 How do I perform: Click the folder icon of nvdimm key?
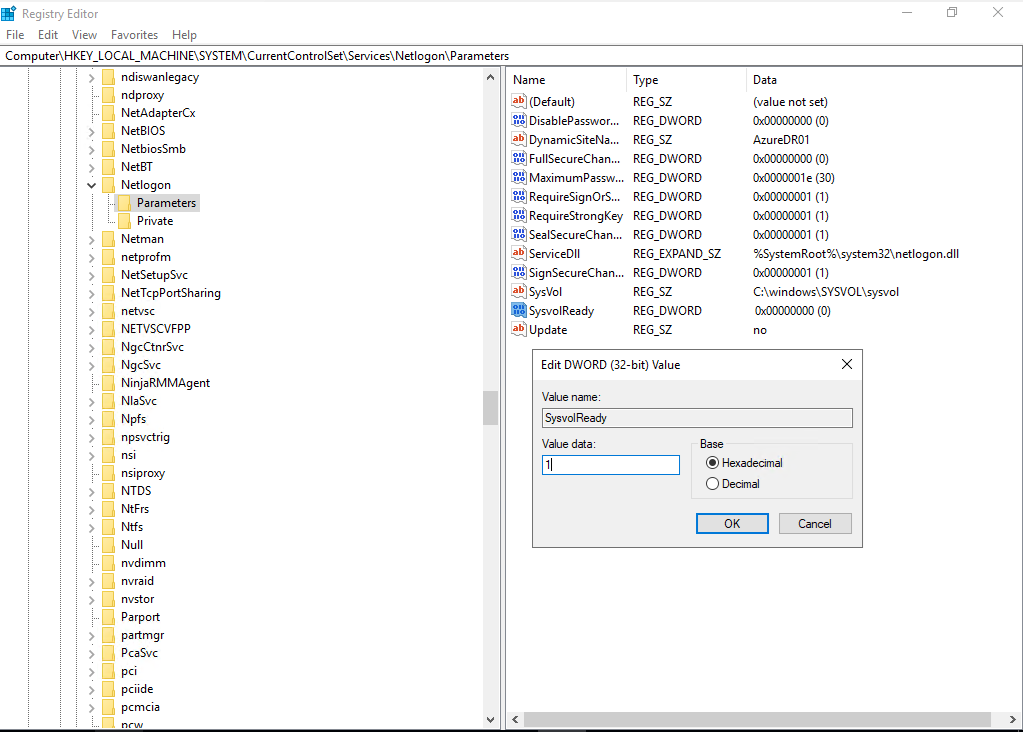tap(108, 563)
